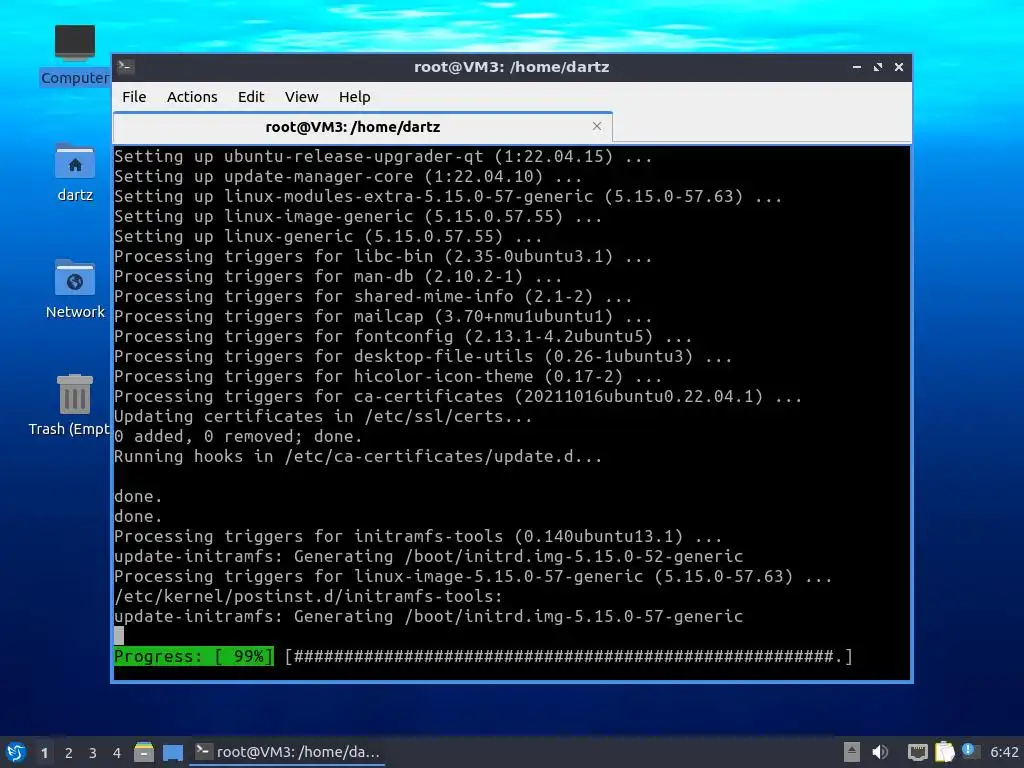Screen dimensions: 1024x768
Task: Open the network connection tray icon
Action: click(x=918, y=752)
